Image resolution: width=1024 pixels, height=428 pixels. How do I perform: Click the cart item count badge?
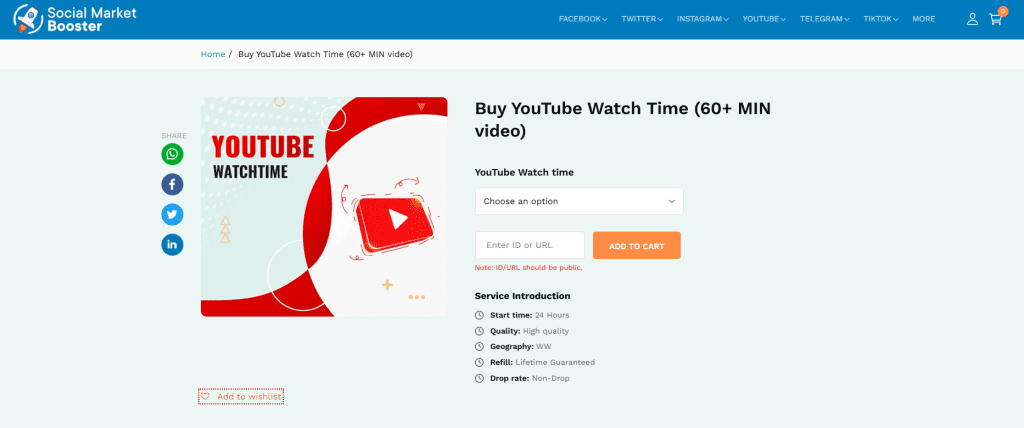coord(1003,11)
